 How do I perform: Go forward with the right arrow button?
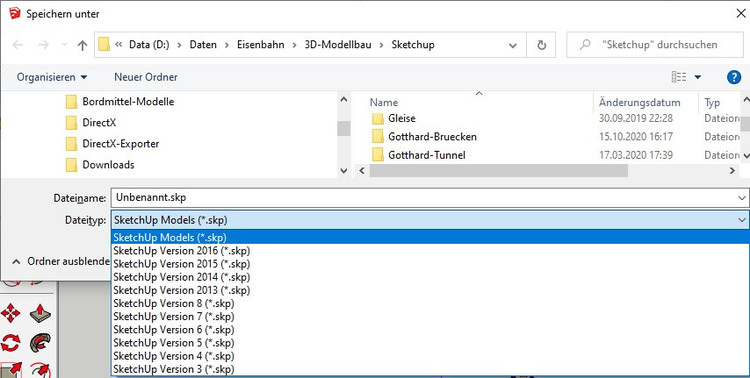(44, 45)
